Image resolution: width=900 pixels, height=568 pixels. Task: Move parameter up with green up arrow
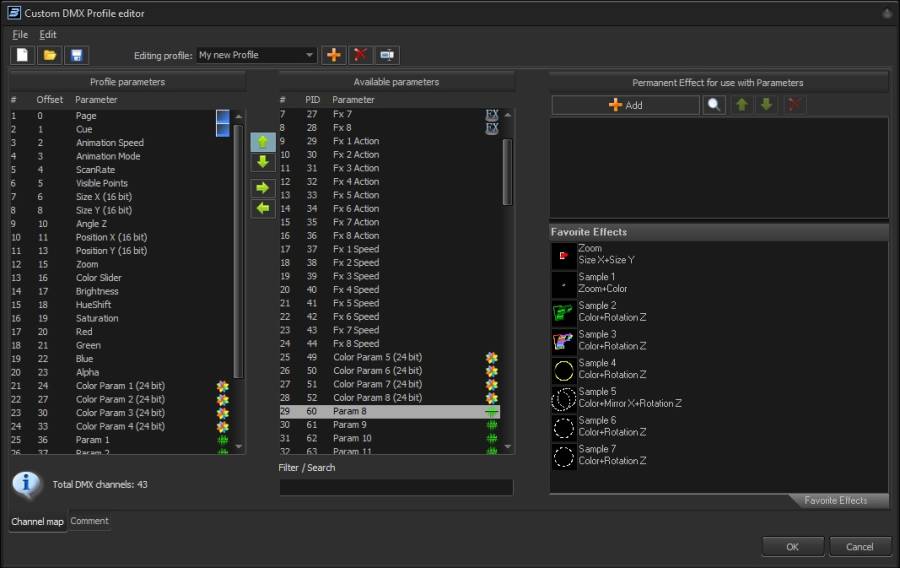pyautogui.click(x=262, y=142)
